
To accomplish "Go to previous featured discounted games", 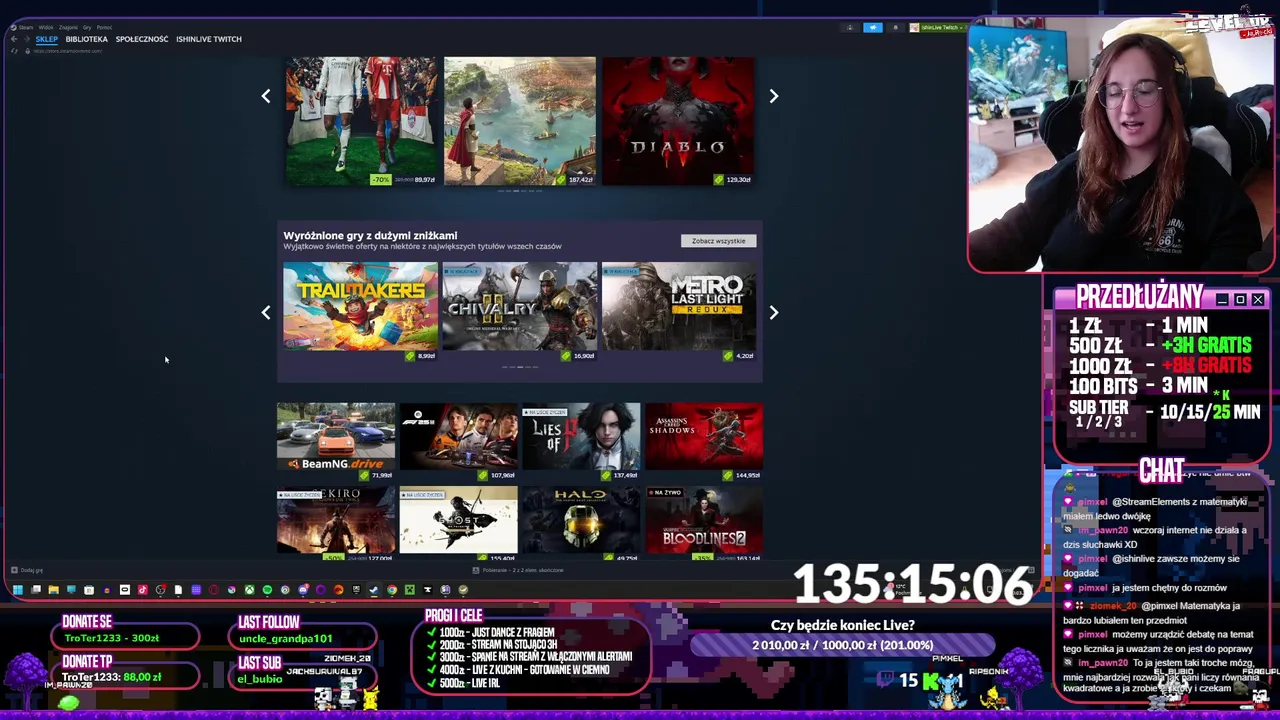I will tap(265, 312).
